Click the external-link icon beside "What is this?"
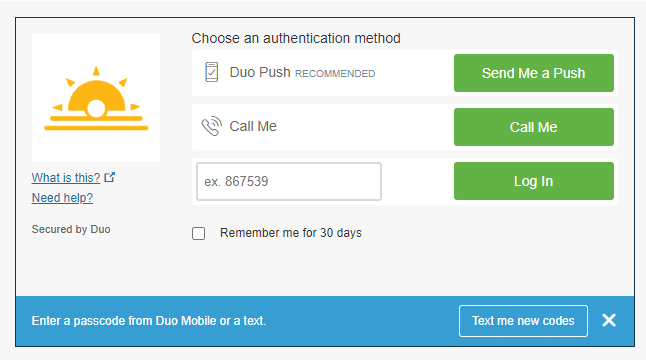The height and width of the screenshot is (360, 646). pos(110,177)
